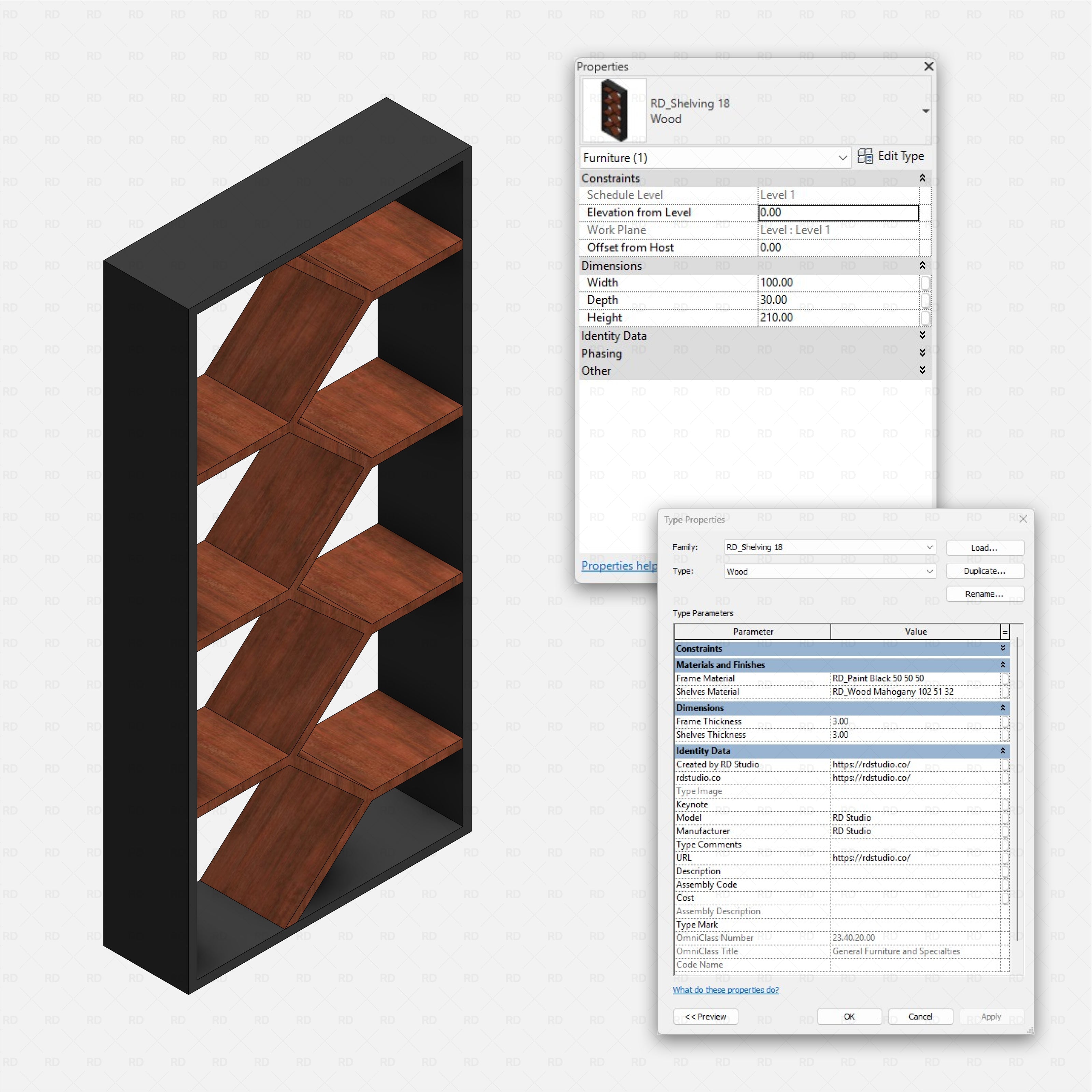Viewport: 1092px width, 1092px height.
Task: Click associate button beside Shelves Material
Action: click(1004, 692)
